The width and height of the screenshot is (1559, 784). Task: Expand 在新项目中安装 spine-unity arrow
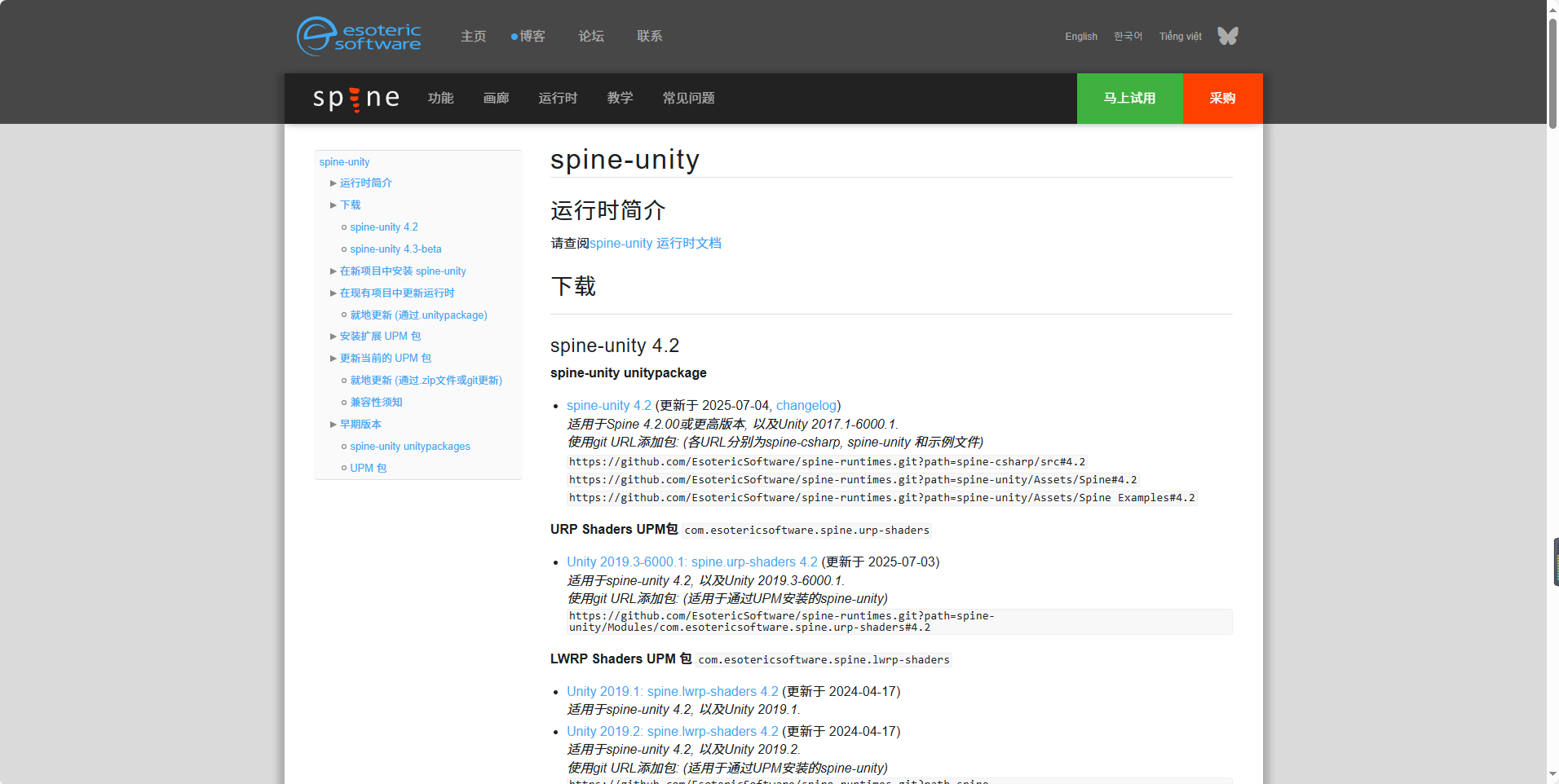[333, 271]
